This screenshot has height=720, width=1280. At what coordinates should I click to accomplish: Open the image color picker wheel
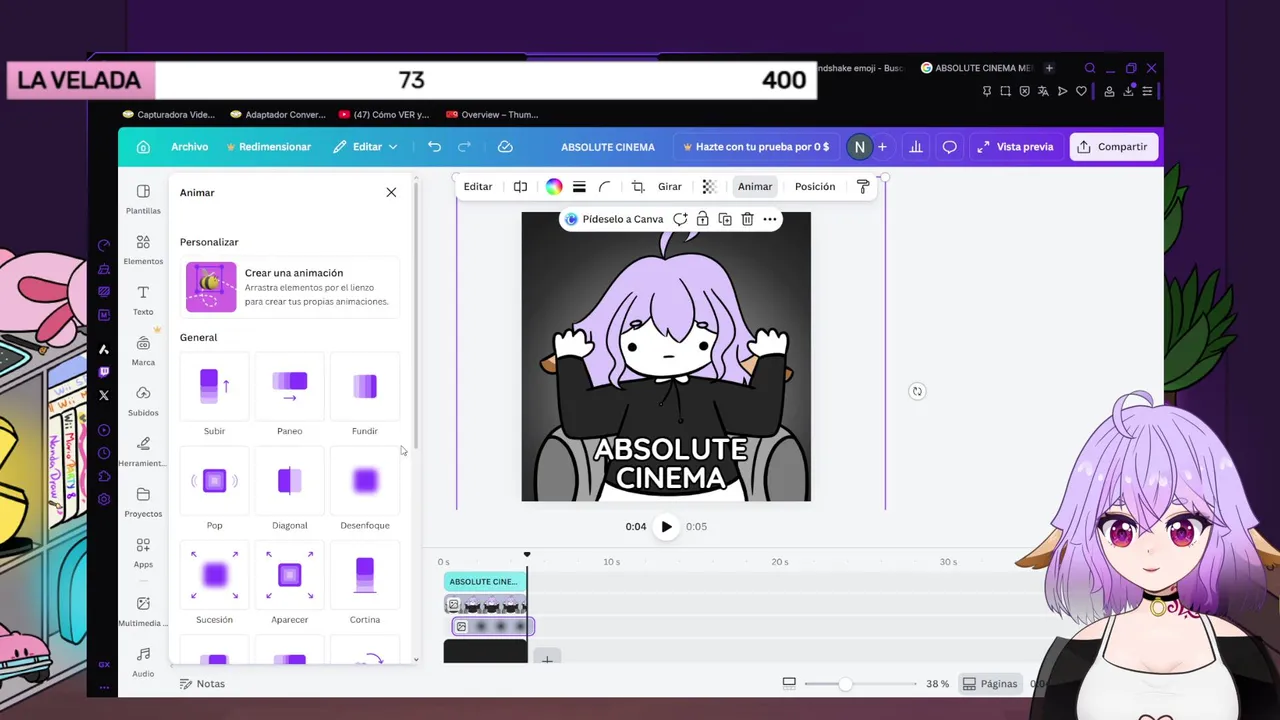(x=554, y=187)
